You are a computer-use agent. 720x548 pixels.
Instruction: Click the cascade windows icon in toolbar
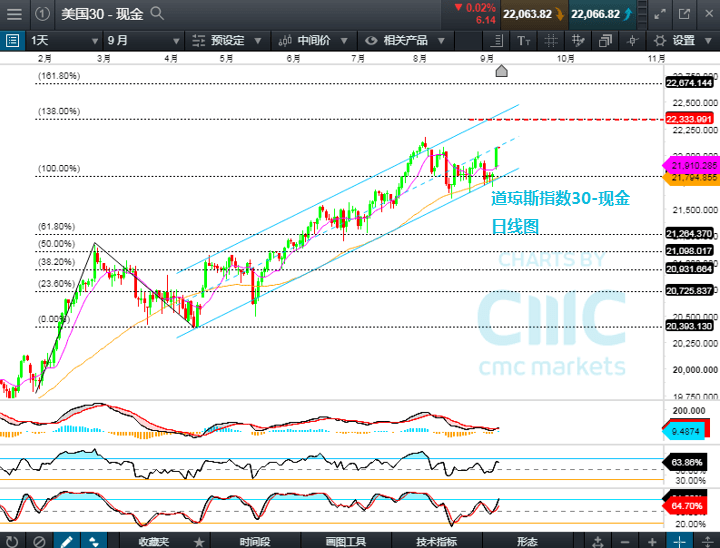pyautogui.click(x=606, y=41)
